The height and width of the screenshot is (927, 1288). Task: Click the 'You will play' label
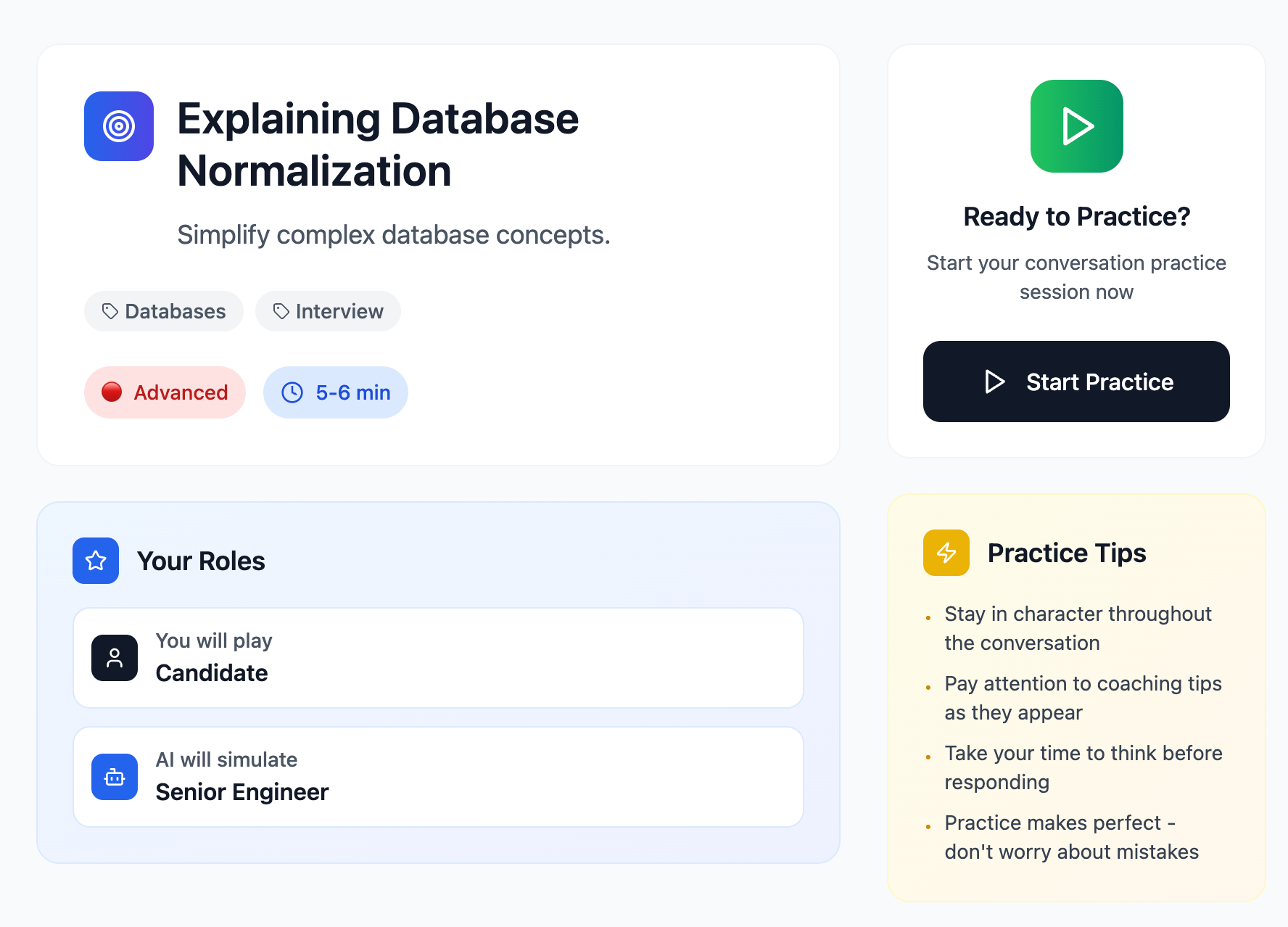[x=214, y=641]
